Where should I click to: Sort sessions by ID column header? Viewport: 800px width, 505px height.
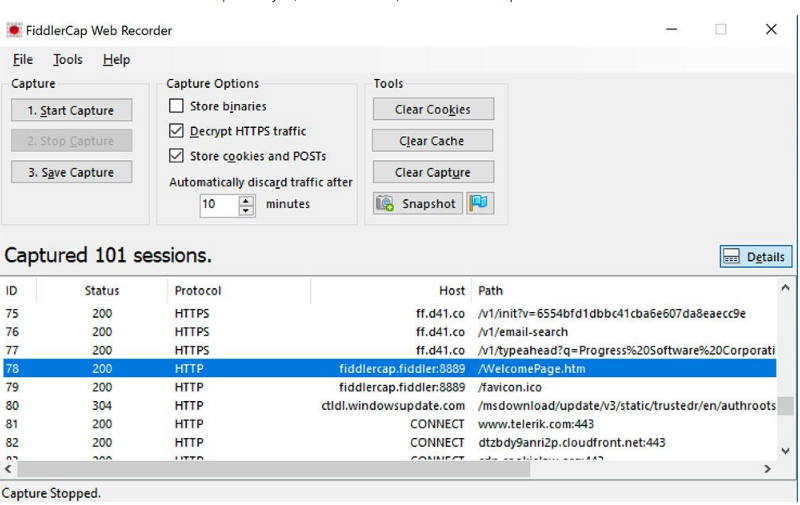[19, 291]
